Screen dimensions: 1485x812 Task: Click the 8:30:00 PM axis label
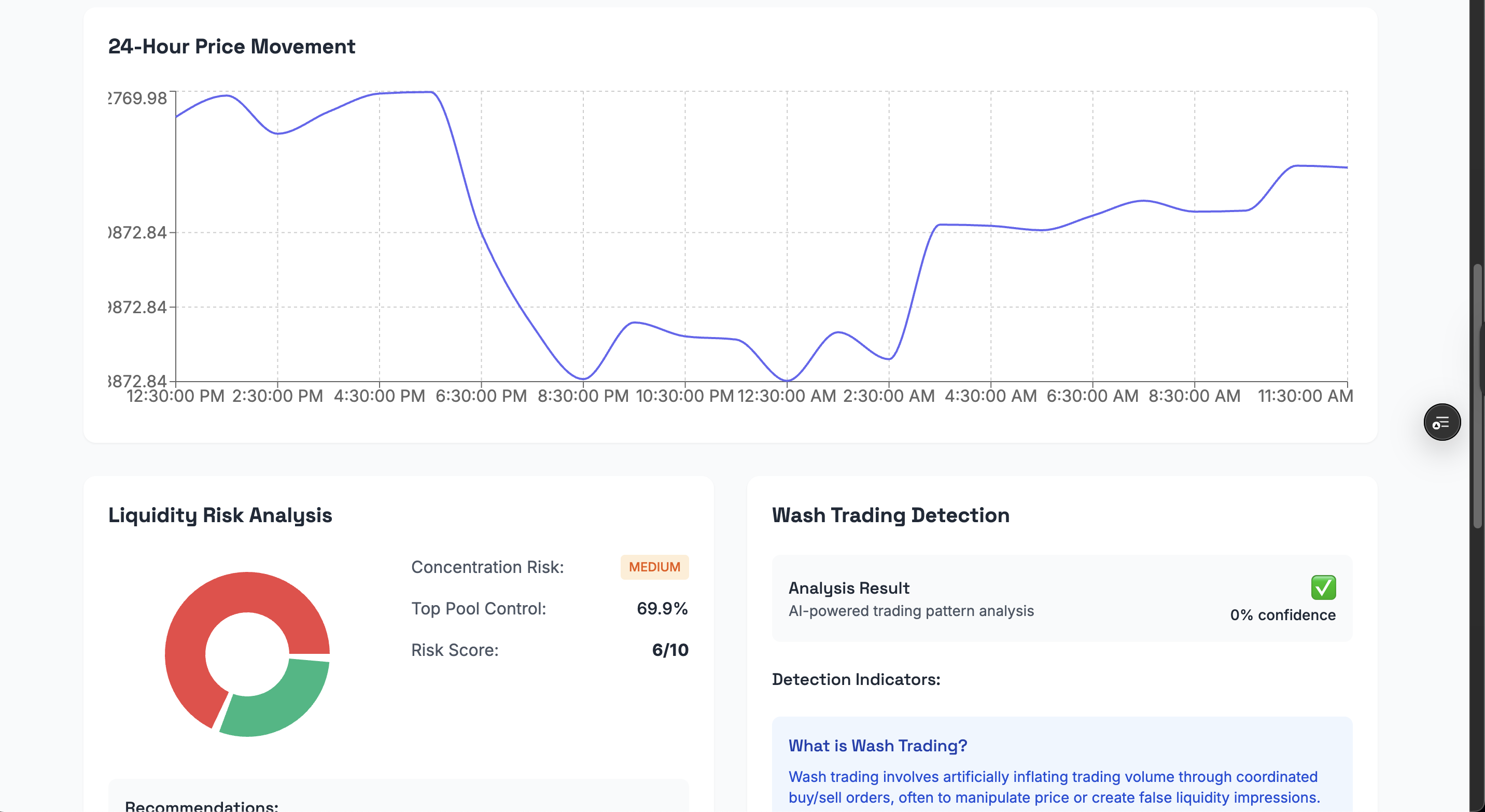tap(583, 397)
